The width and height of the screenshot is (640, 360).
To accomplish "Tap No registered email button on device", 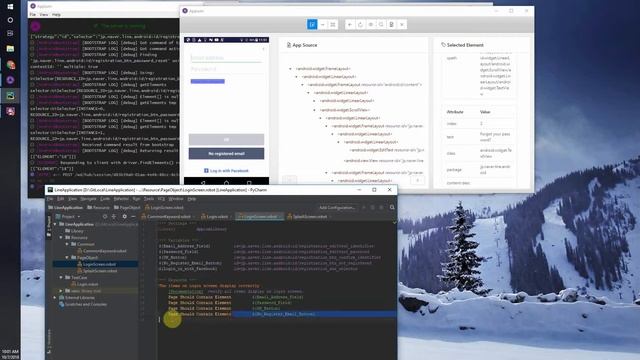I will tap(226, 153).
